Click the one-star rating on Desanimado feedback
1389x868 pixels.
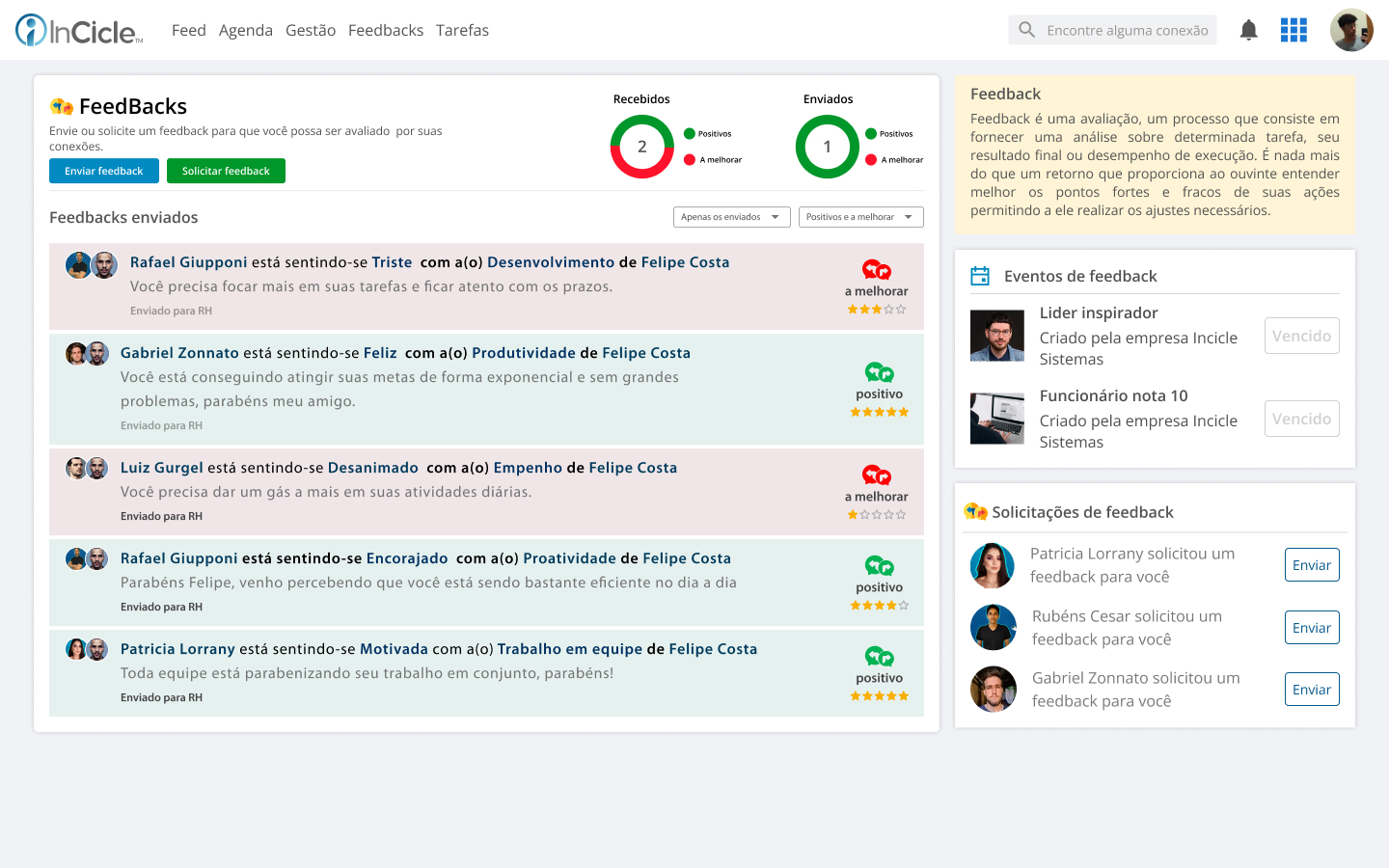877,515
